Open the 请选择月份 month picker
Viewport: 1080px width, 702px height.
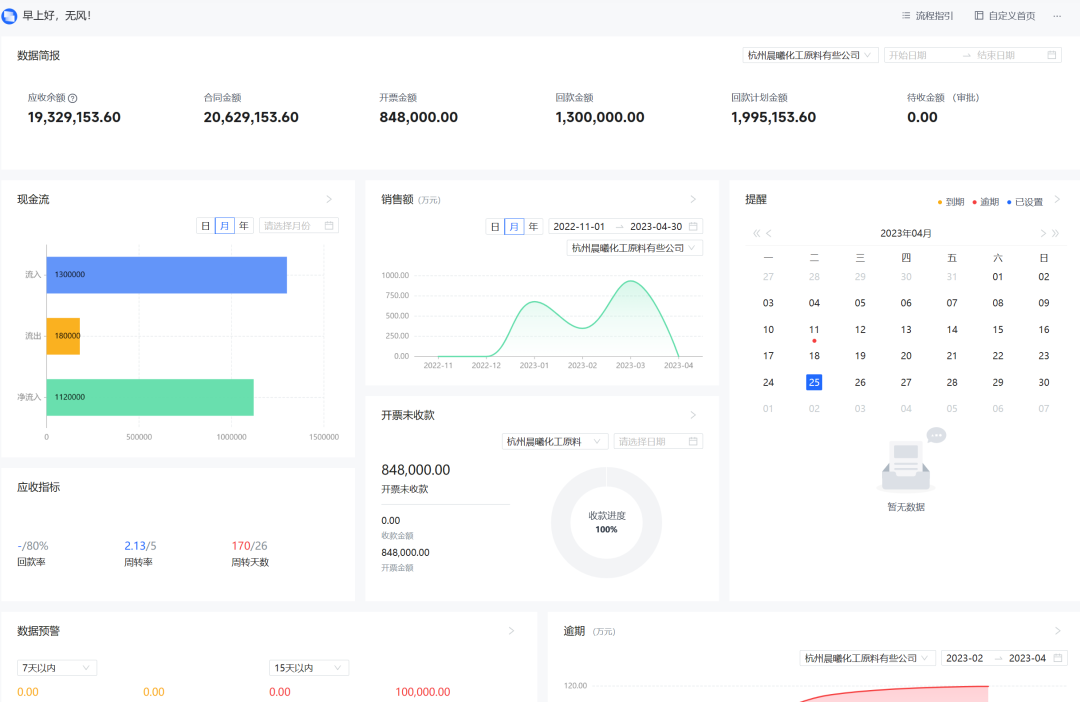click(x=299, y=226)
